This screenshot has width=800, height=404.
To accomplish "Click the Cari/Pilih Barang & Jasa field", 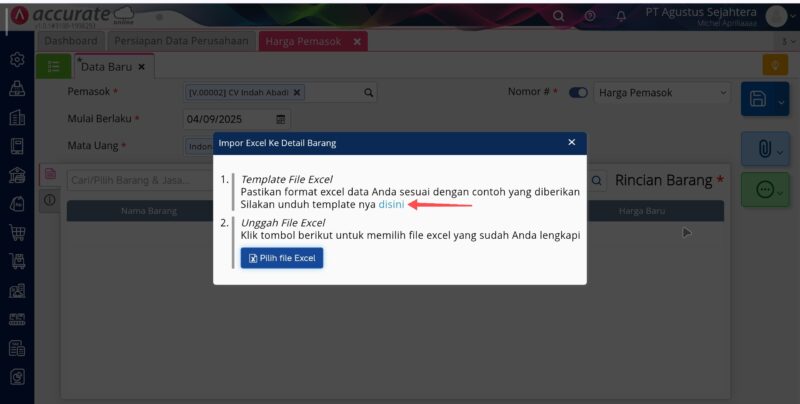I will 140,180.
